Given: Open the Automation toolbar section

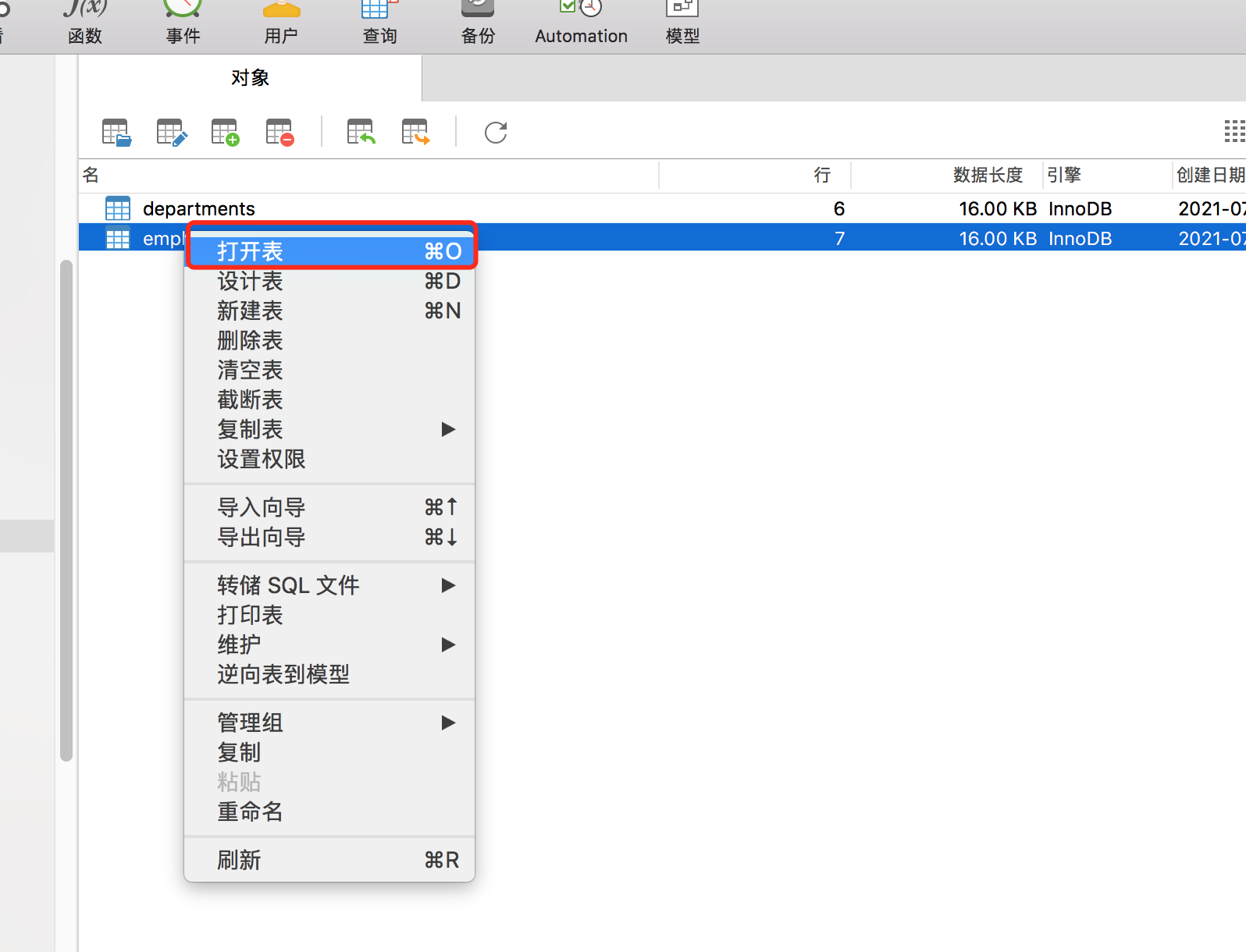Looking at the screenshot, I should tap(582, 23).
